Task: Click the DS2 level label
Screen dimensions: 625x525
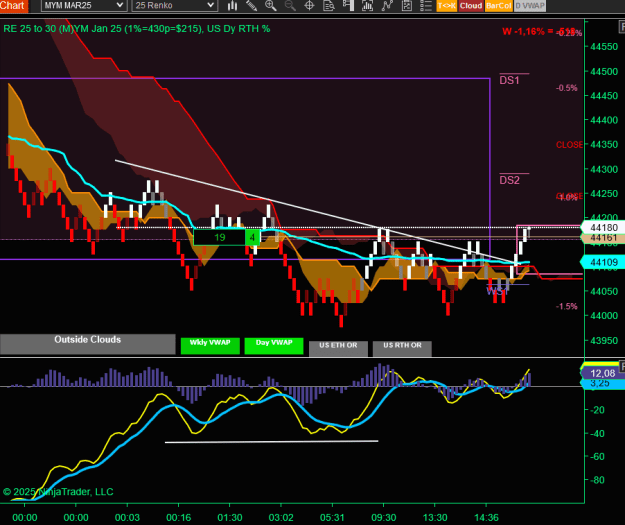Action: pos(509,180)
